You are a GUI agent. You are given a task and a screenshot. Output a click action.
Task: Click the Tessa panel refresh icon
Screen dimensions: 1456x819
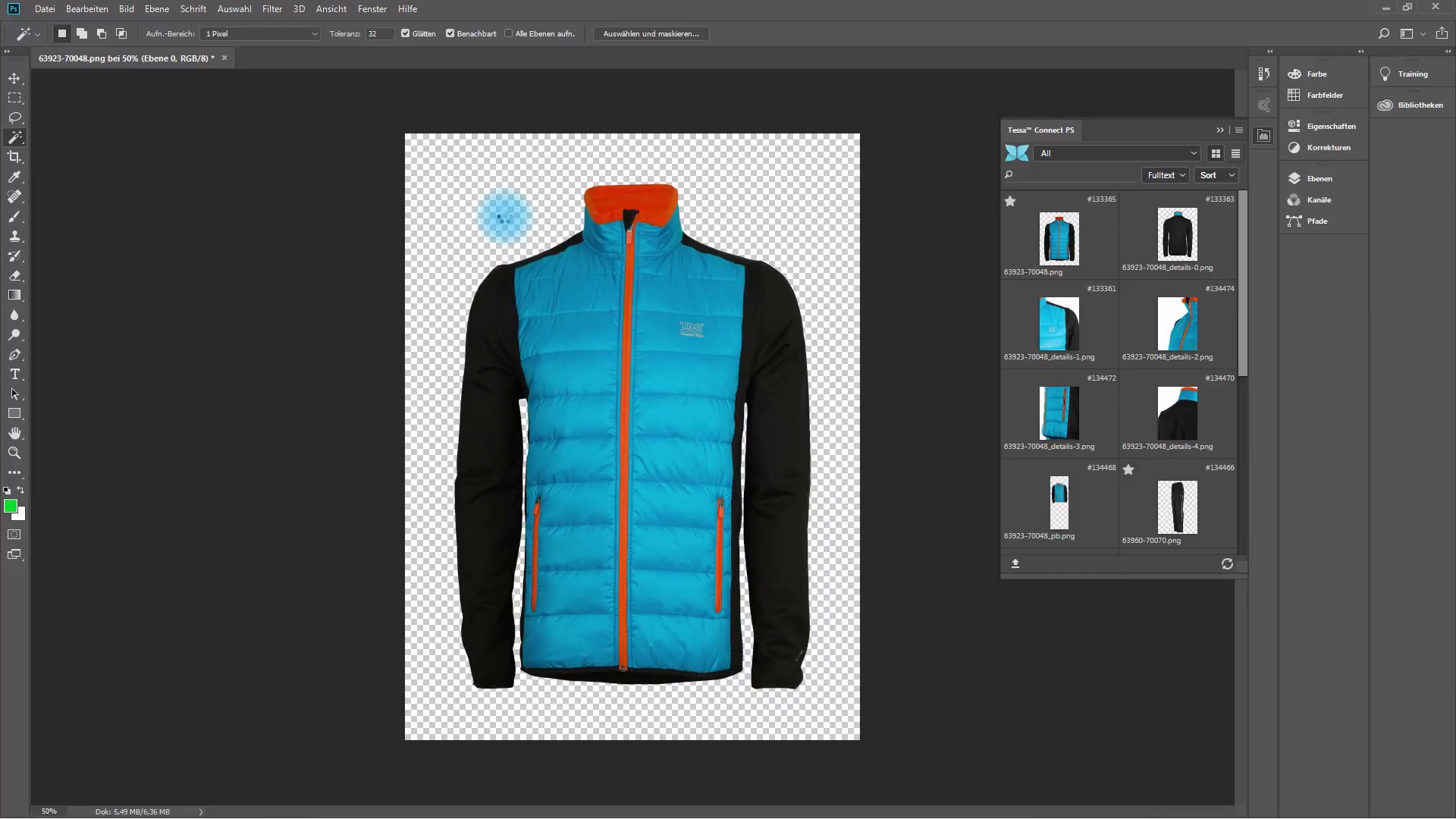1227,563
